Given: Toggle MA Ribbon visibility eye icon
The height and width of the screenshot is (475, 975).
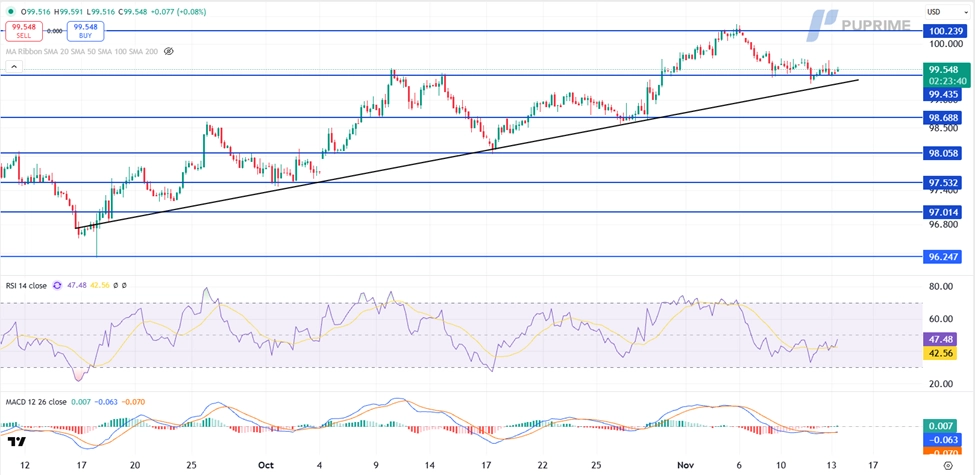Looking at the screenshot, I should [x=168, y=51].
